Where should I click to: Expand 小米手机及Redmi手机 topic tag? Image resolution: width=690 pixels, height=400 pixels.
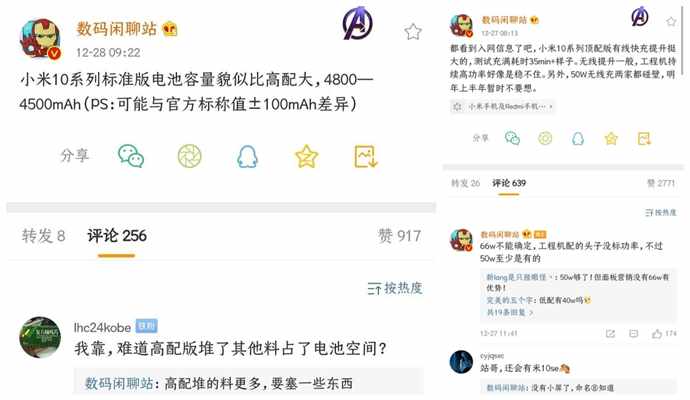point(502,106)
